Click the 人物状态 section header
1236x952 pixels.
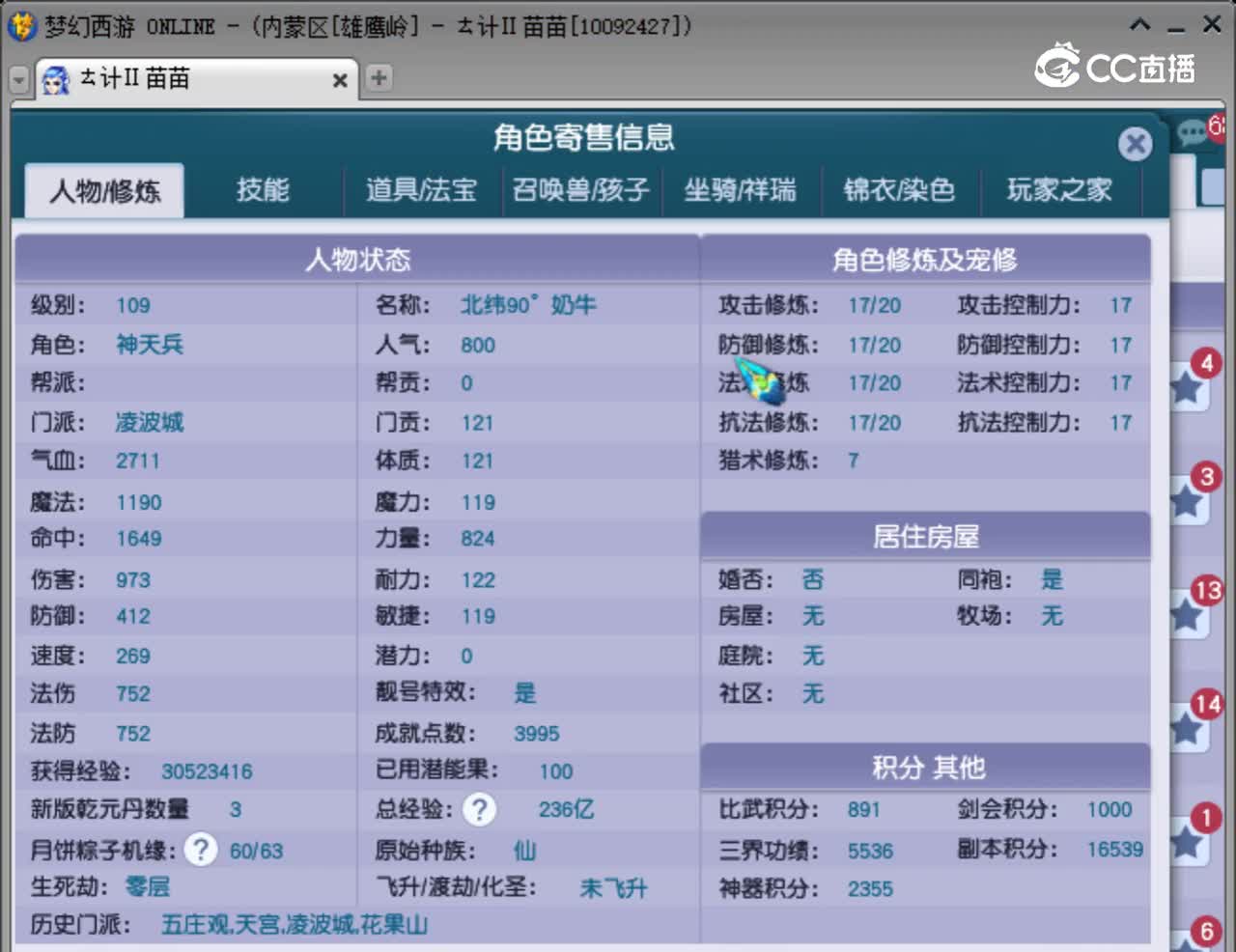click(x=357, y=259)
